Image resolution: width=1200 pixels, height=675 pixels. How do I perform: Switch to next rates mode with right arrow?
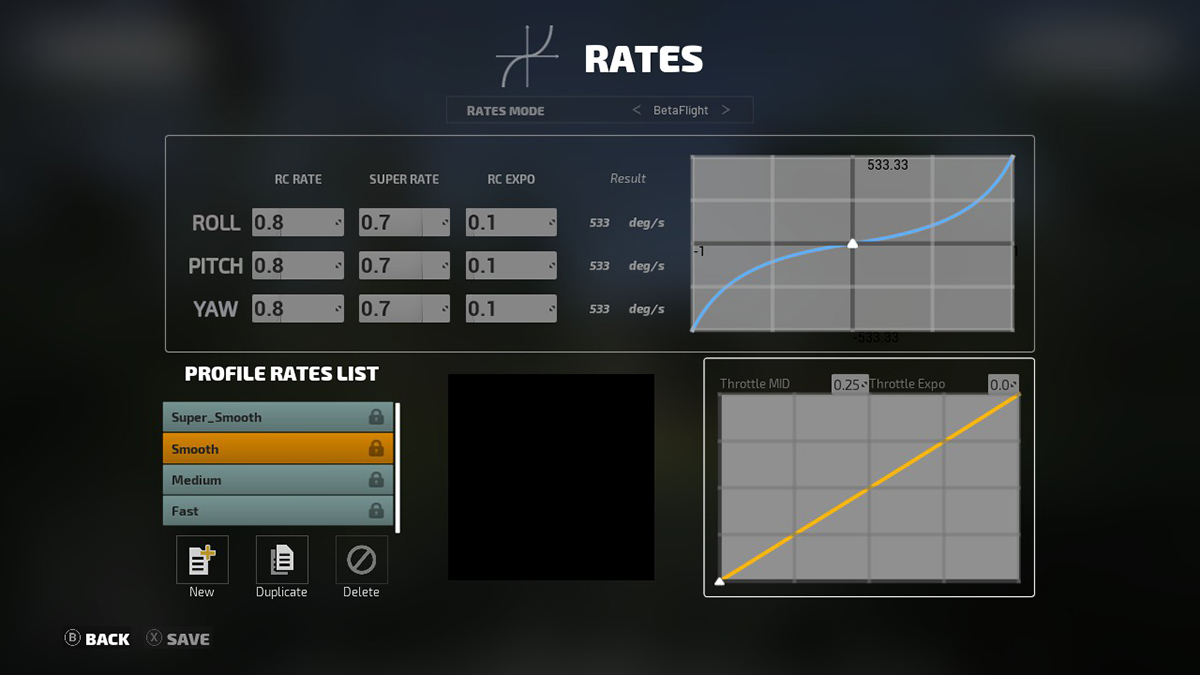coord(726,110)
